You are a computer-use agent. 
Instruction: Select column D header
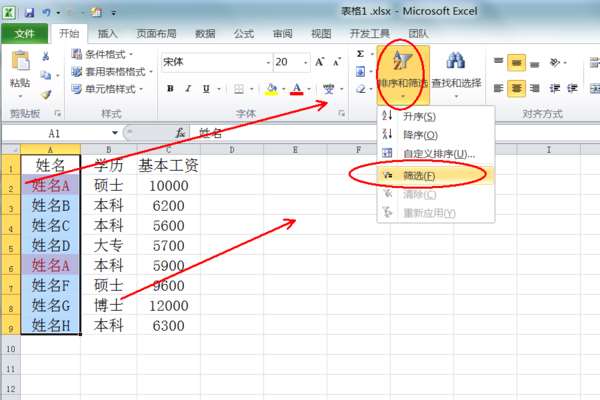point(232,149)
